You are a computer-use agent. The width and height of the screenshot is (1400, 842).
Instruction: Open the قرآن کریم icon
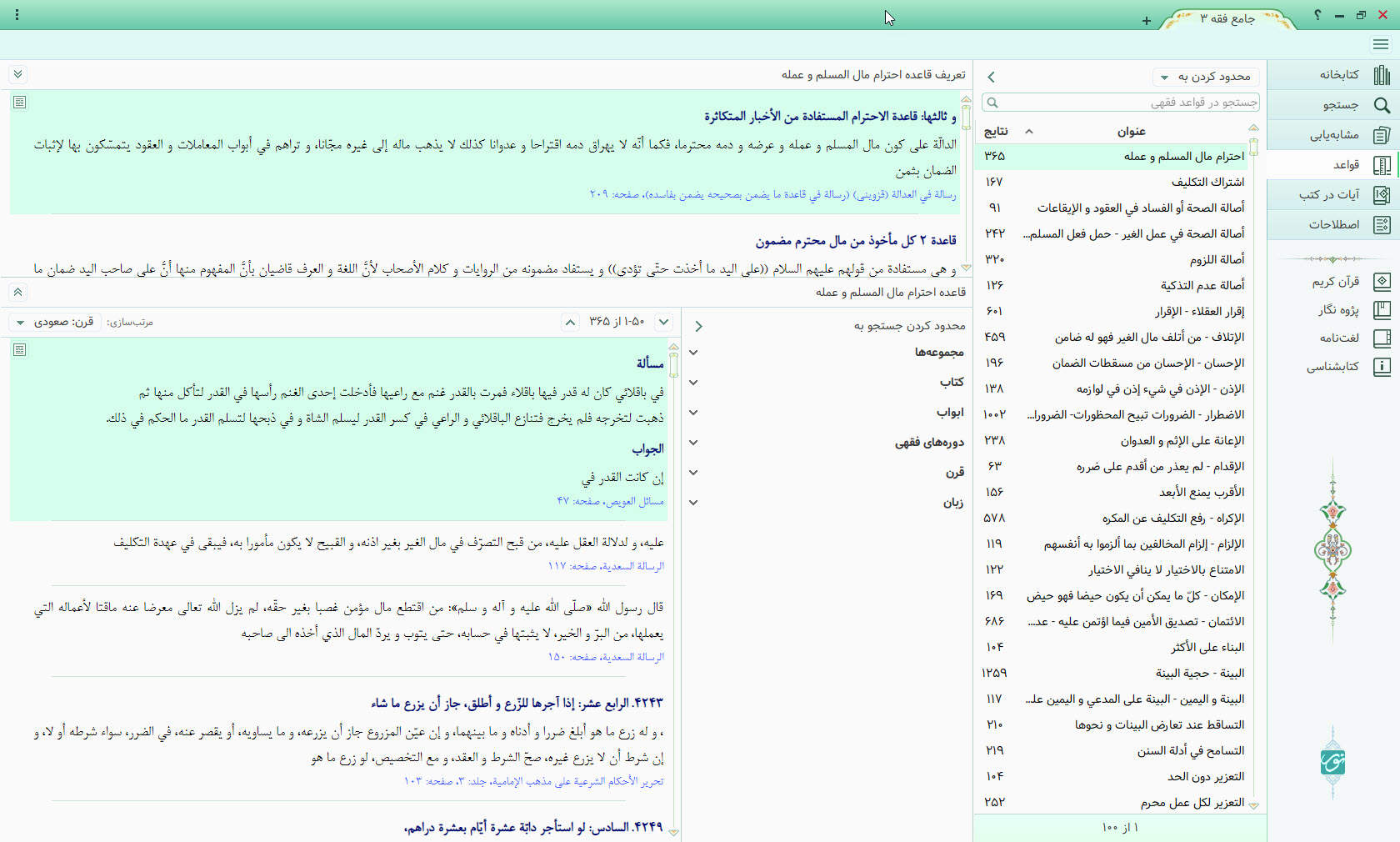click(x=1382, y=282)
